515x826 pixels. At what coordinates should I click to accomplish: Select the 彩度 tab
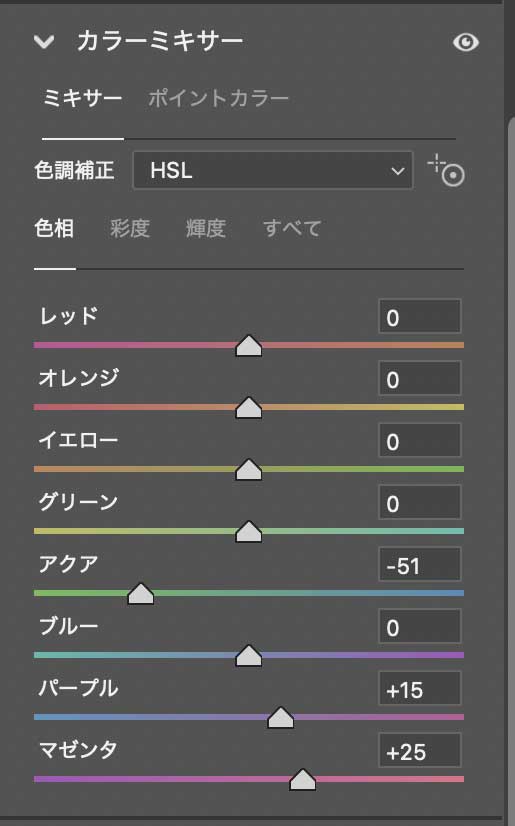(130, 228)
